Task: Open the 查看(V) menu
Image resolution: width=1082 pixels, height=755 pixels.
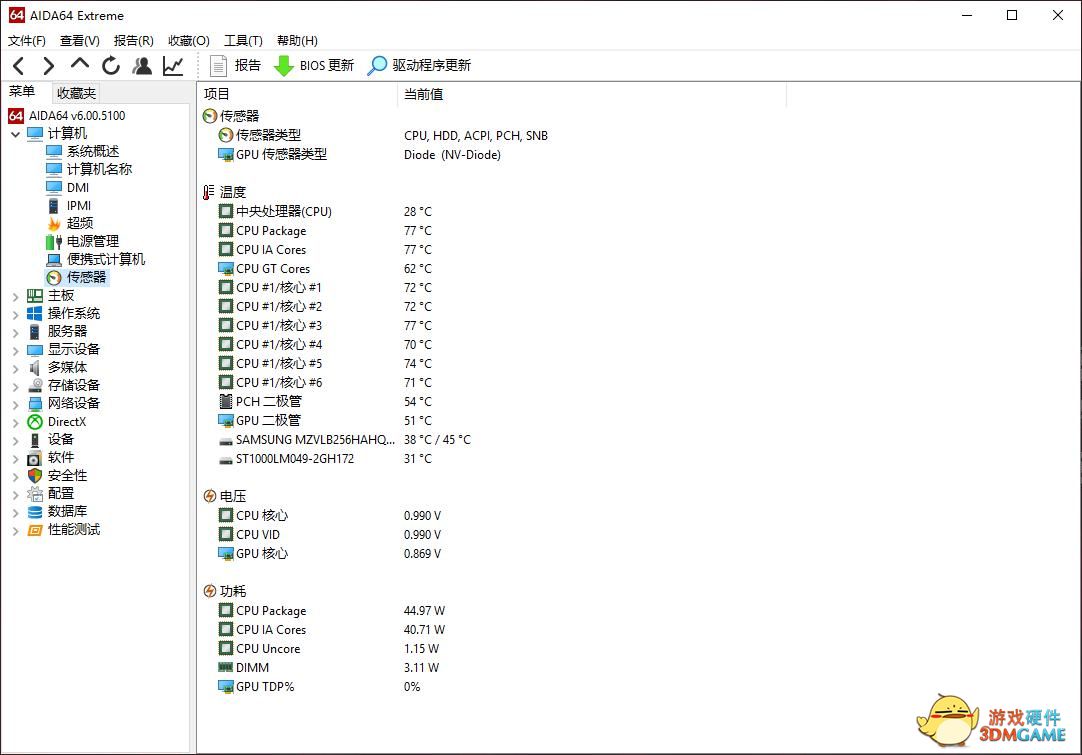Action: pos(79,41)
